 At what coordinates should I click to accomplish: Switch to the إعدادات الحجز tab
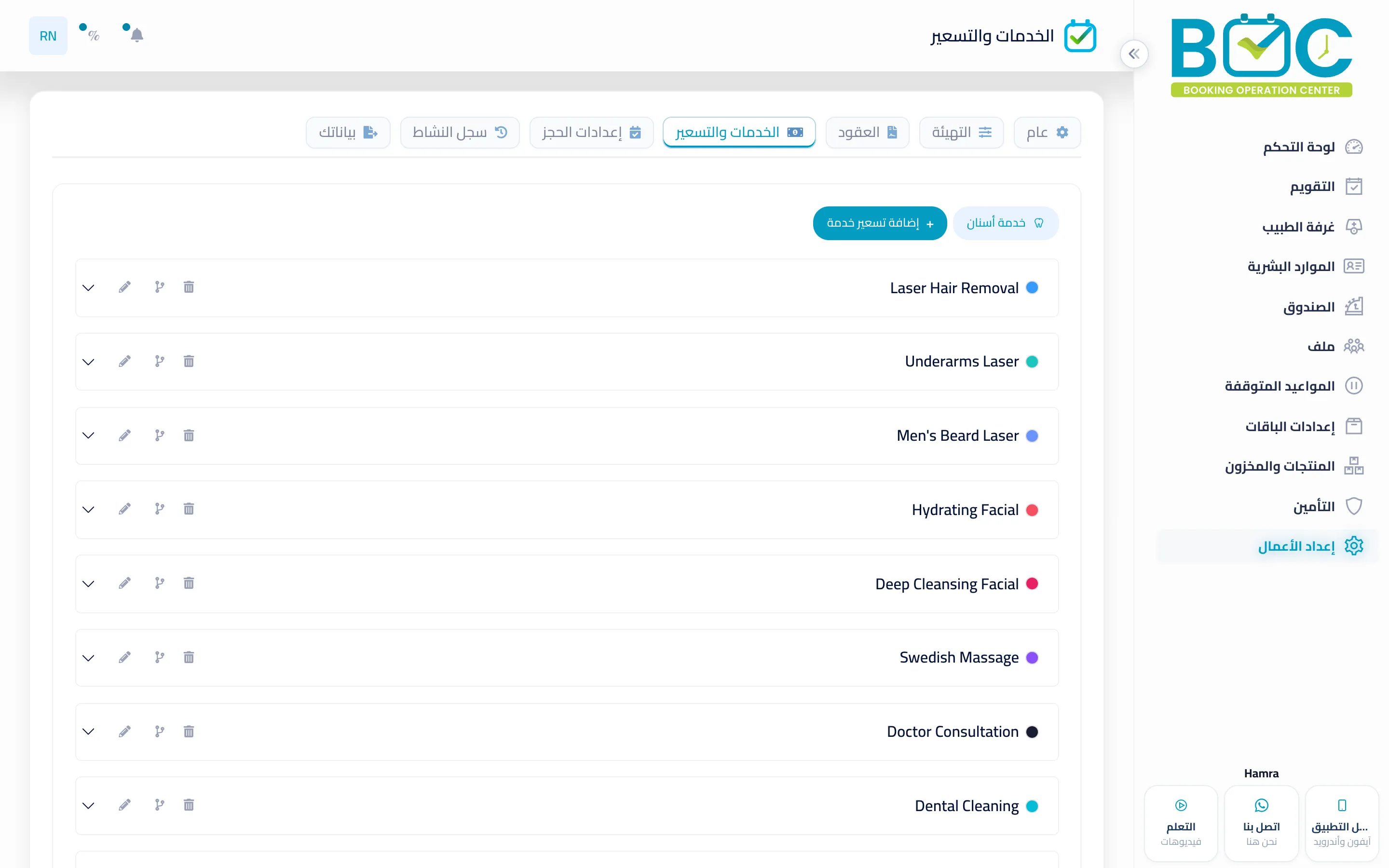591,133
